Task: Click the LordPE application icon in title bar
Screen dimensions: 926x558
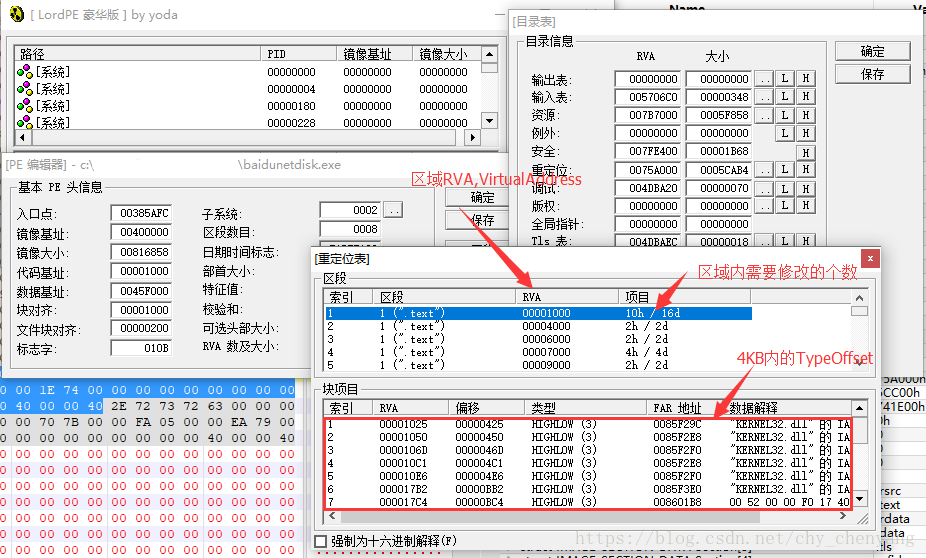Action: tap(16, 14)
